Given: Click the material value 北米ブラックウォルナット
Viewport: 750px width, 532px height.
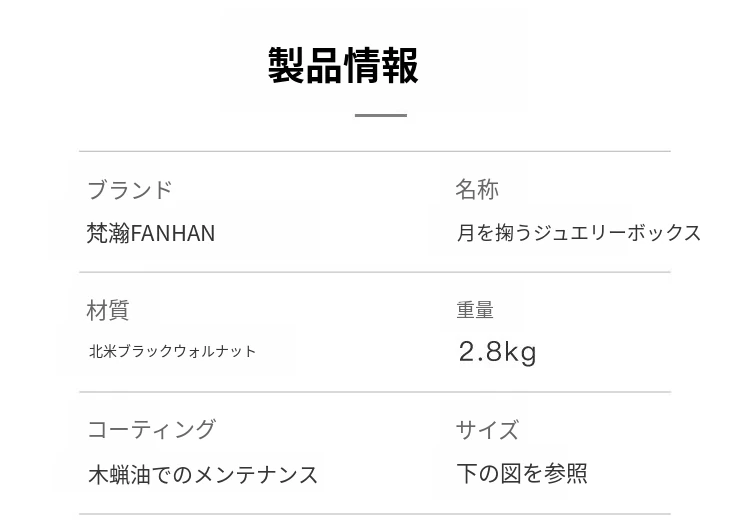Looking at the screenshot, I should [172, 351].
